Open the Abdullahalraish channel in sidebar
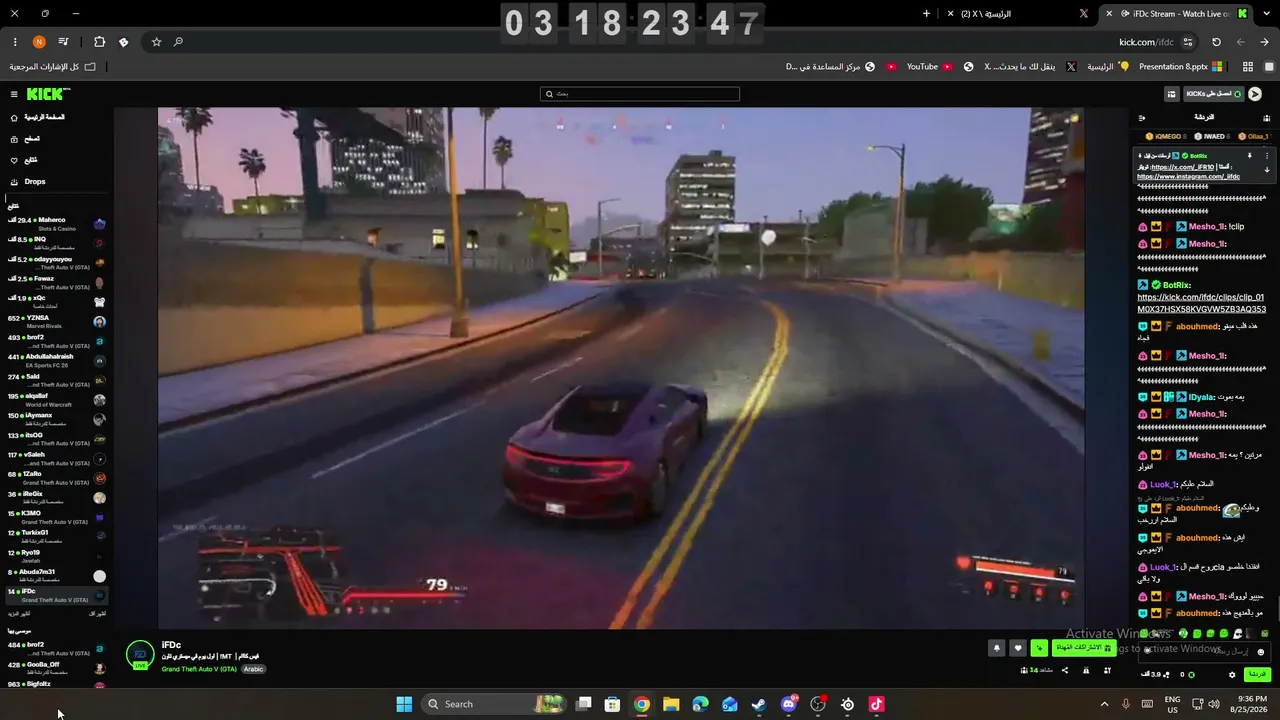Screen dimensions: 1280x720 coord(57,360)
